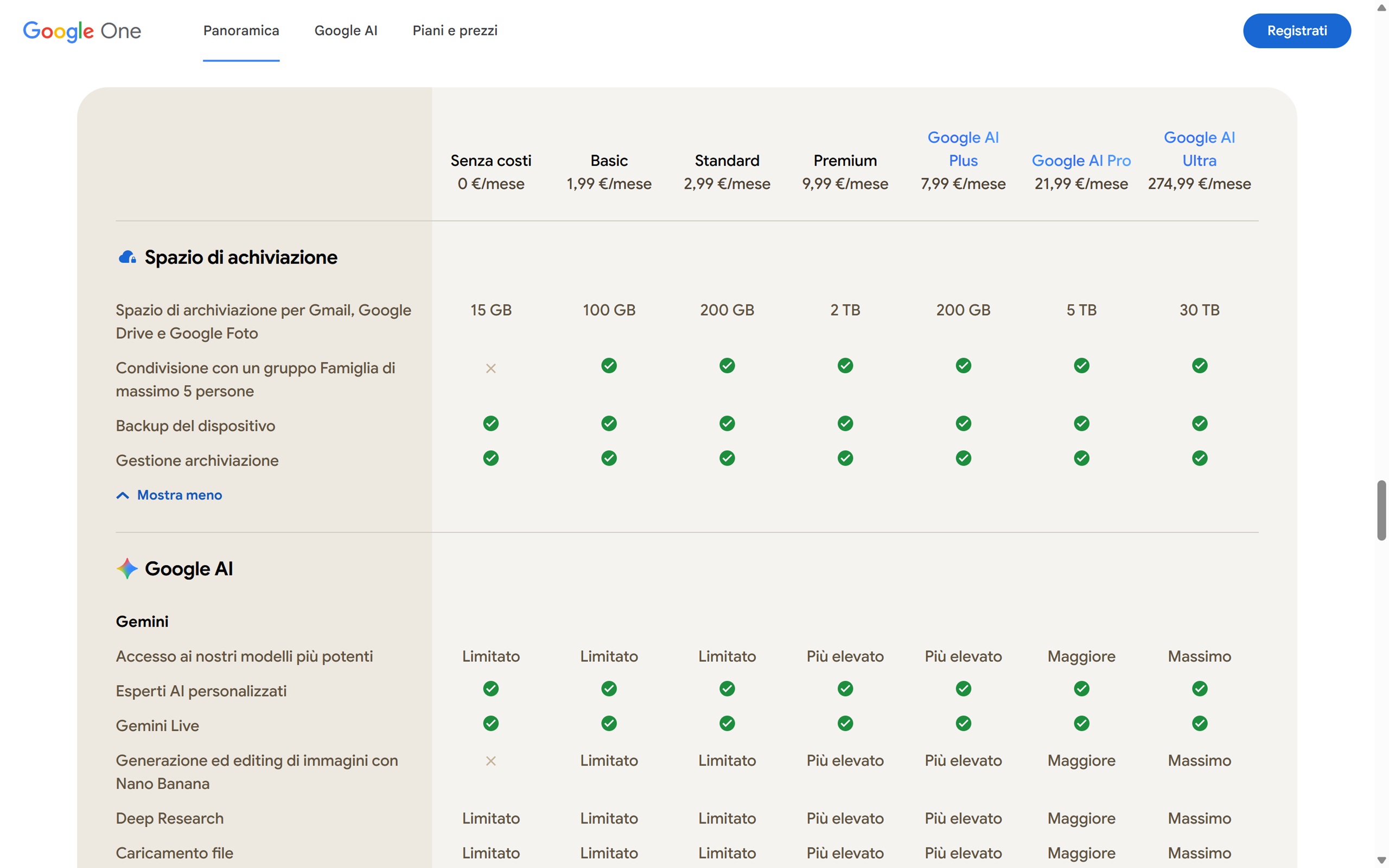Click the Senza costi checkmark for Gemini Live
Viewport: 1389px width, 868px height.
[x=490, y=723]
